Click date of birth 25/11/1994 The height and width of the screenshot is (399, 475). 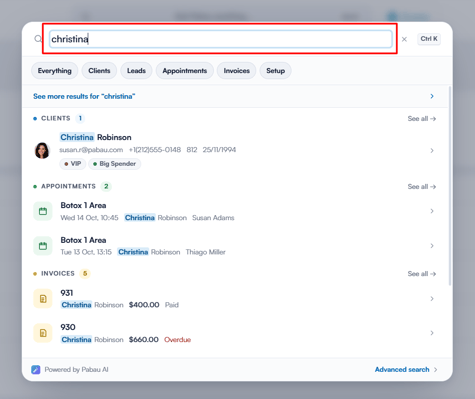219,150
